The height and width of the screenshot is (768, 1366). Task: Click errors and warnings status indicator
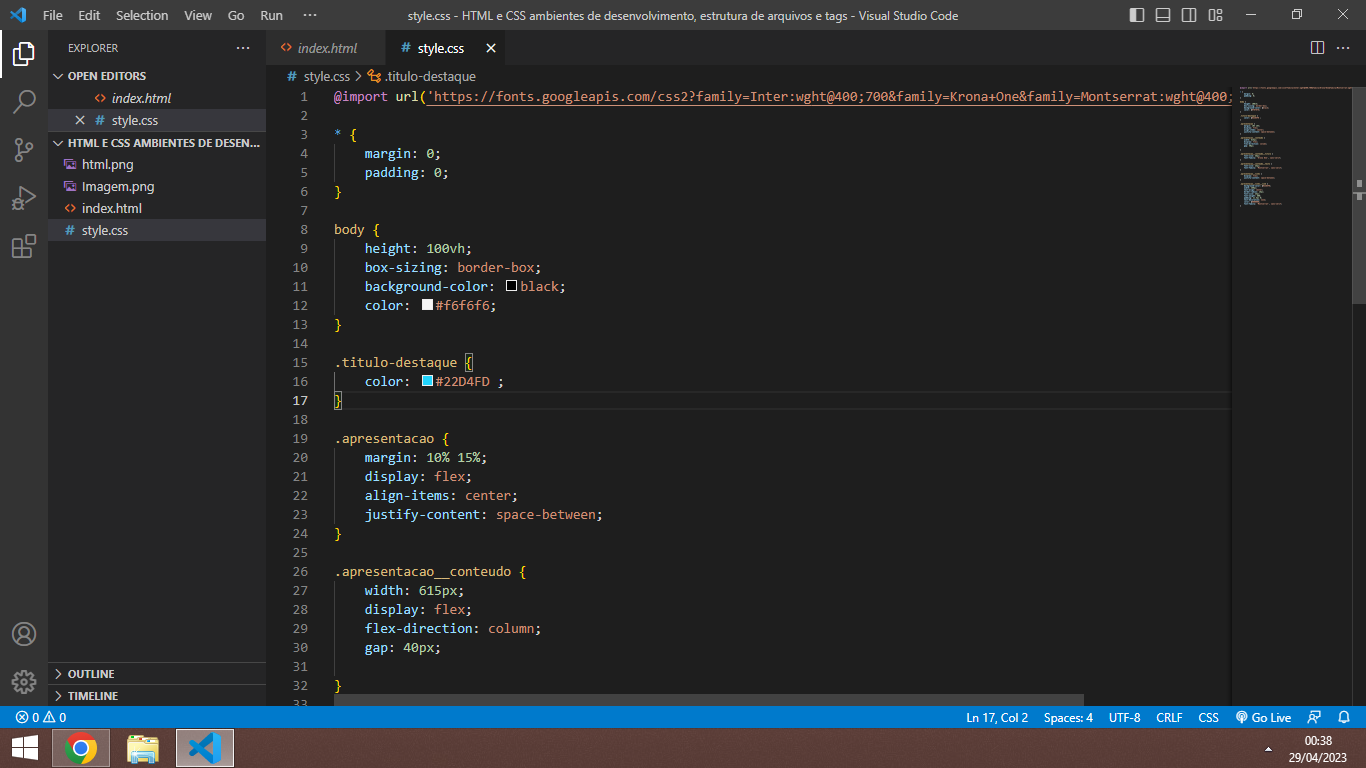(x=41, y=717)
